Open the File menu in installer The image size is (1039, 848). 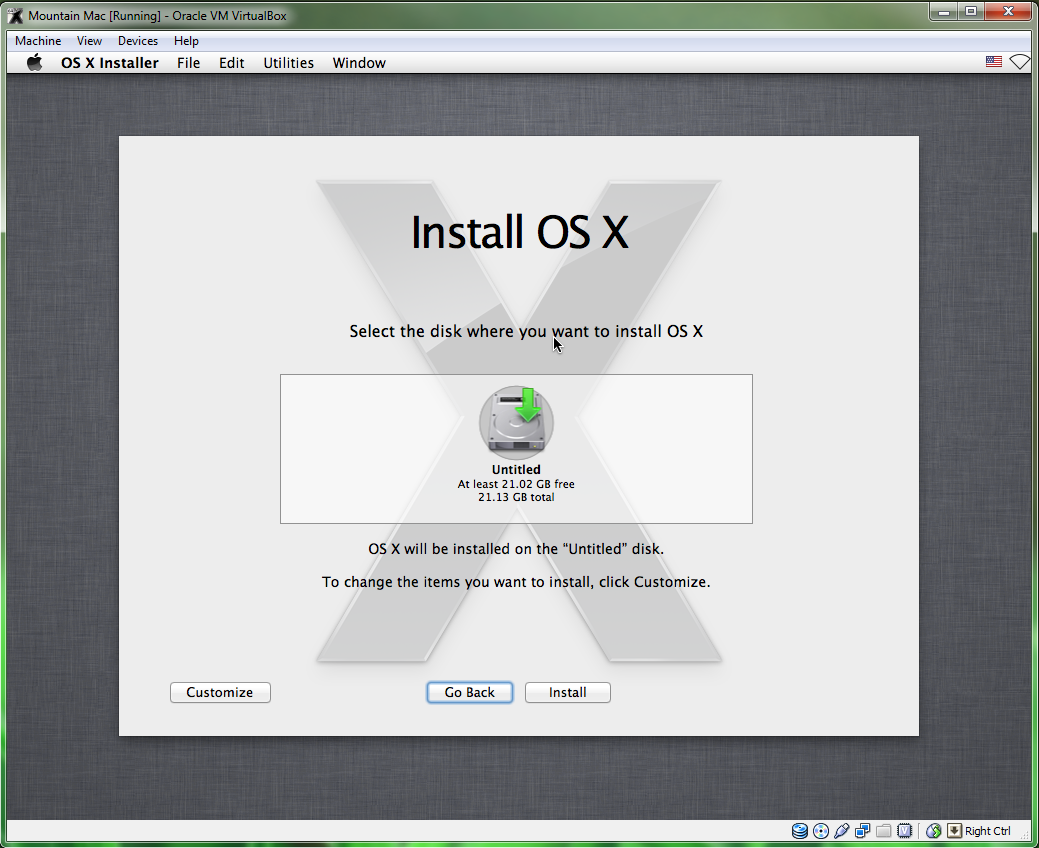188,63
